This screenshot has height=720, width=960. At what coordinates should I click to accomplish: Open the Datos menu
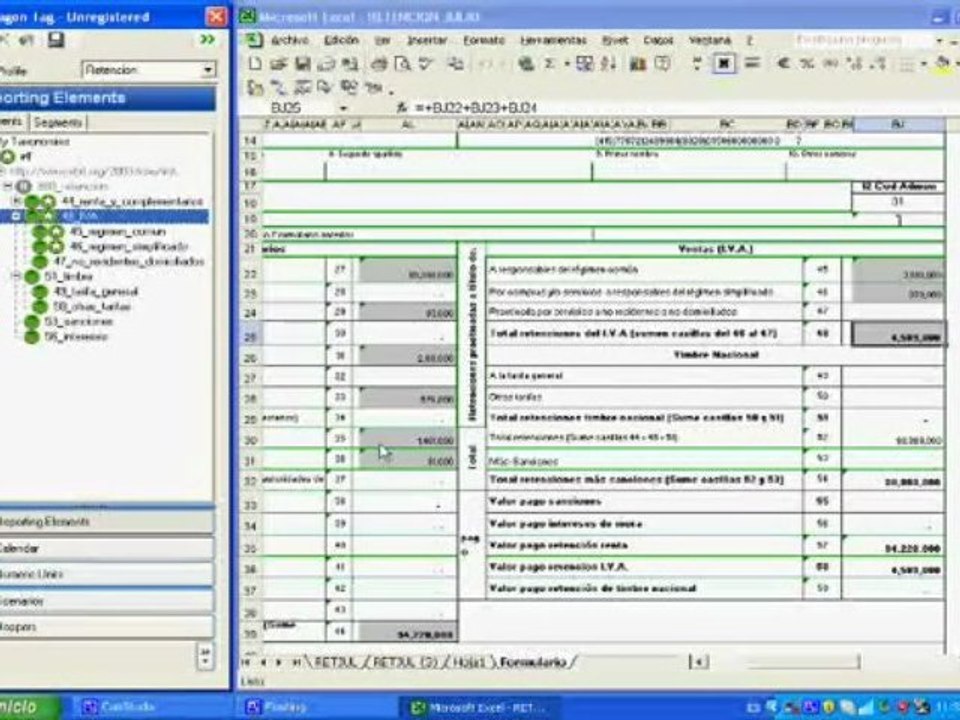(x=658, y=40)
